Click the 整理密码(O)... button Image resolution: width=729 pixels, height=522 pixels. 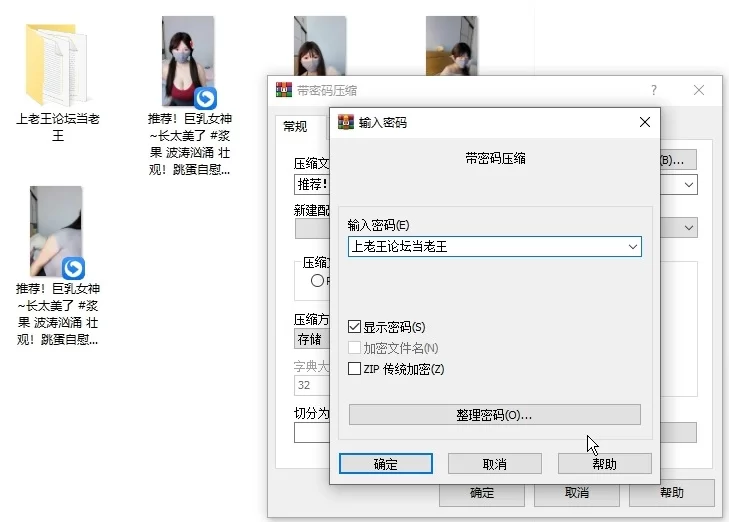click(x=494, y=415)
